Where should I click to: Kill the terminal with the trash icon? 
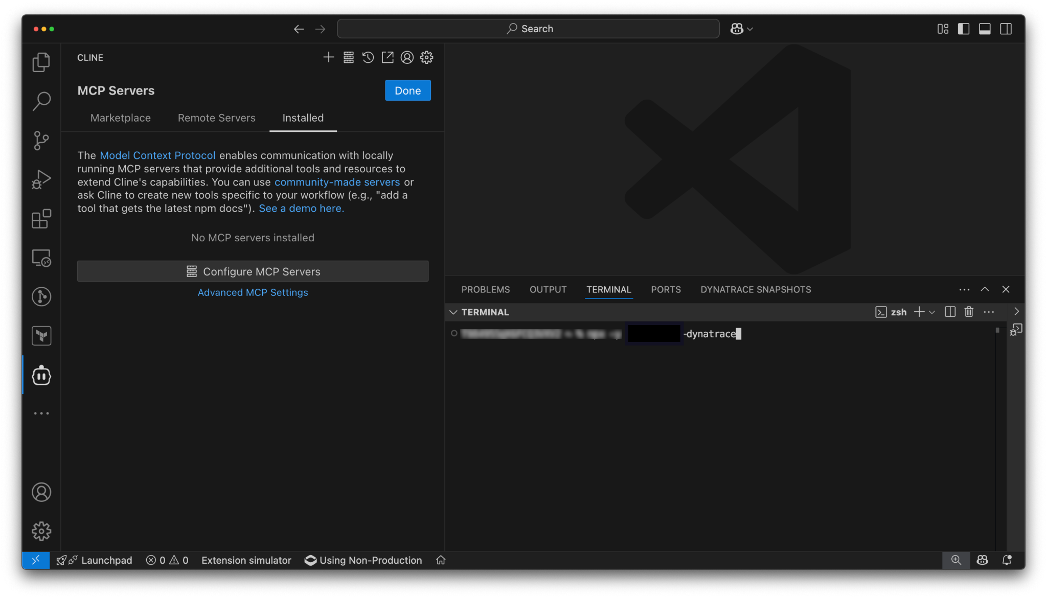pos(969,311)
